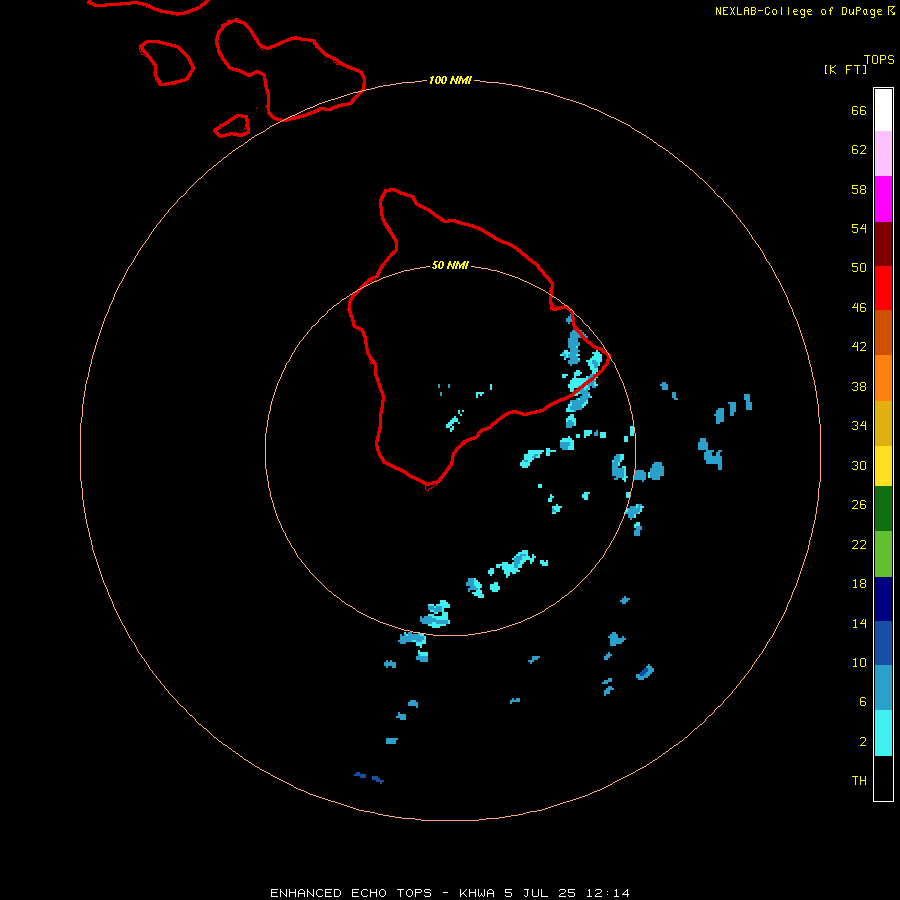Click the legend value 58
Viewport: 900px width, 900px height.
click(x=859, y=189)
